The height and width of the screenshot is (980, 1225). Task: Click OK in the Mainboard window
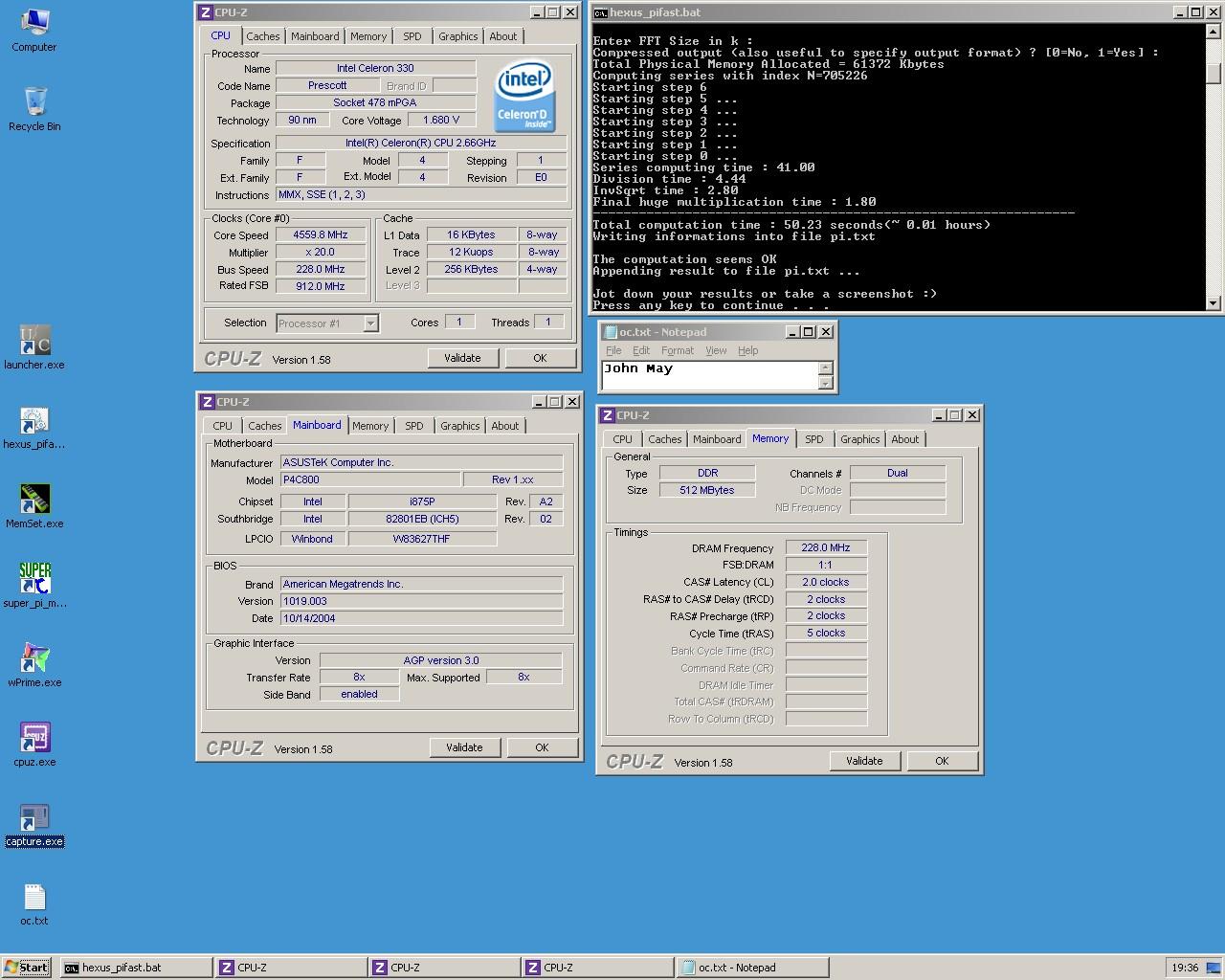click(x=542, y=747)
